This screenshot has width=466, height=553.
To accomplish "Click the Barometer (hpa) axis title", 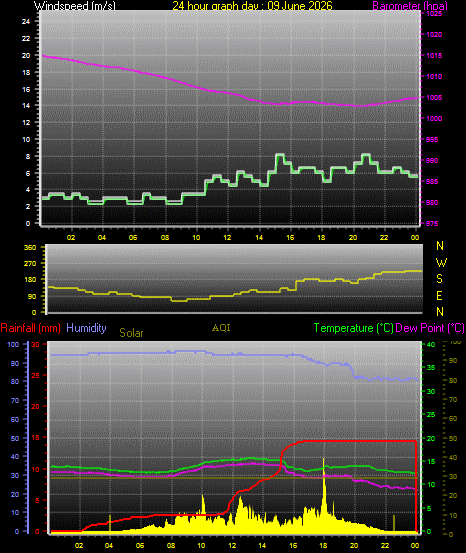I will [x=410, y=6].
